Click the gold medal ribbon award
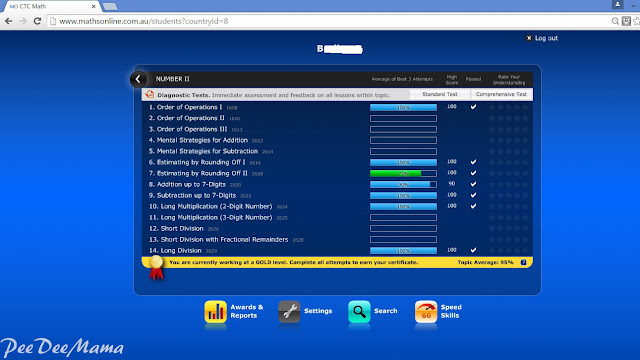 click(x=156, y=267)
